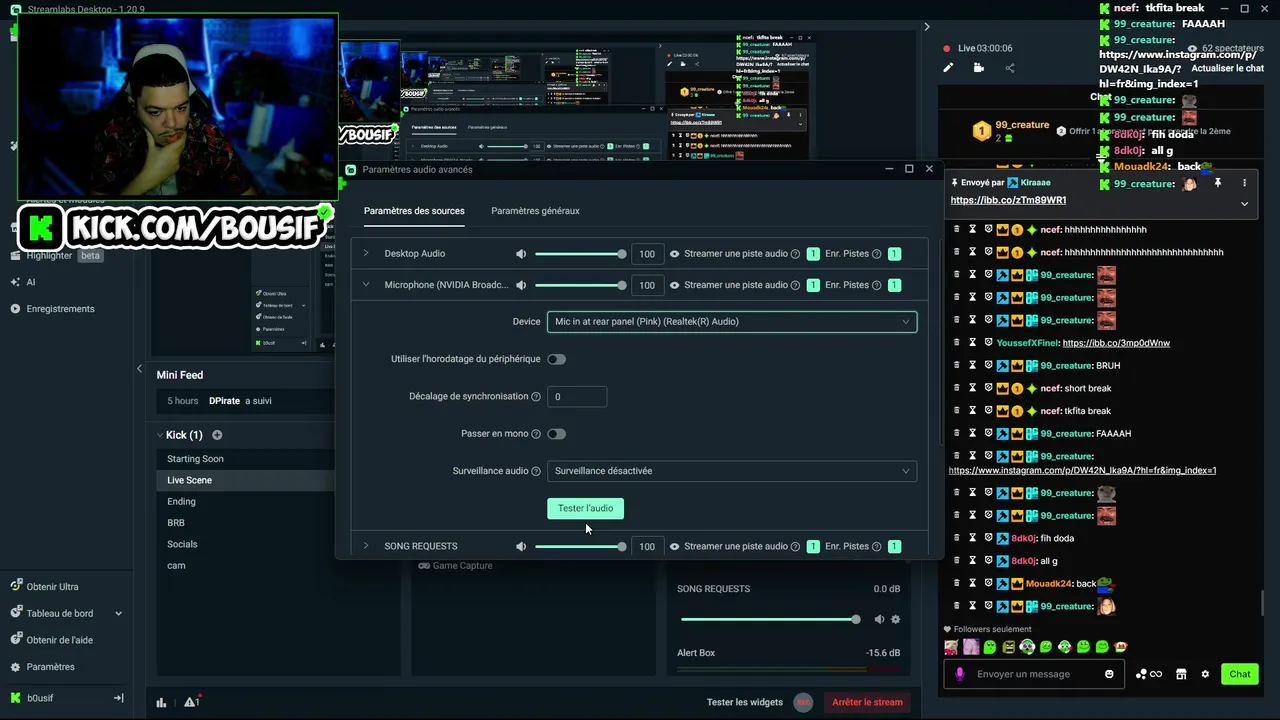The image size is (1280, 720).
Task: Adjust the Desktop Audio volume slider
Action: pyautogui.click(x=580, y=254)
